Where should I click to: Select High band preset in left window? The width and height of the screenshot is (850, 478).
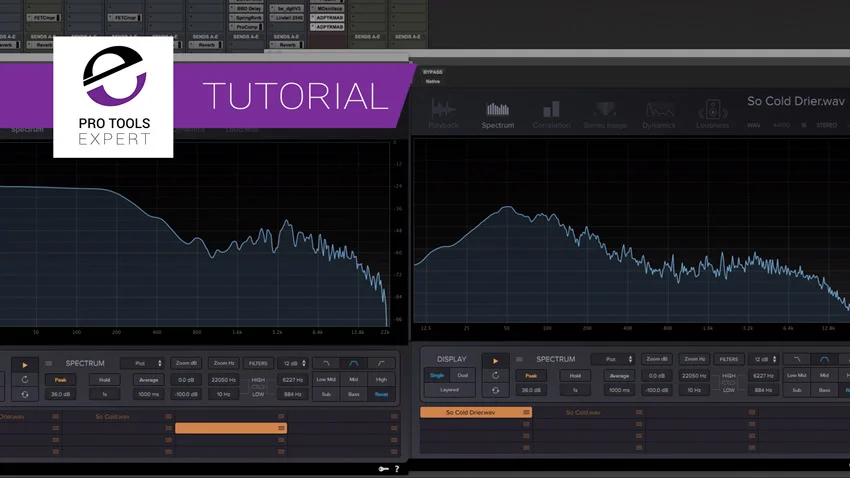382,379
